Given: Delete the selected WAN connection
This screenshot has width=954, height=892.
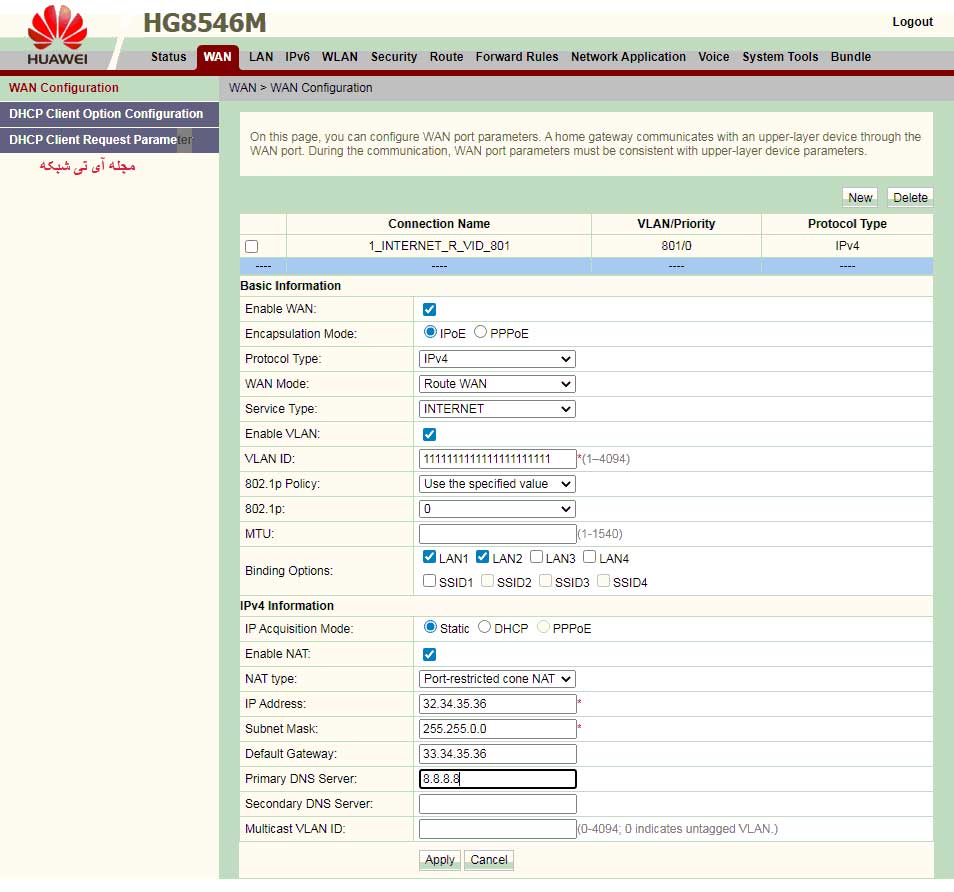Looking at the screenshot, I should click(x=909, y=197).
